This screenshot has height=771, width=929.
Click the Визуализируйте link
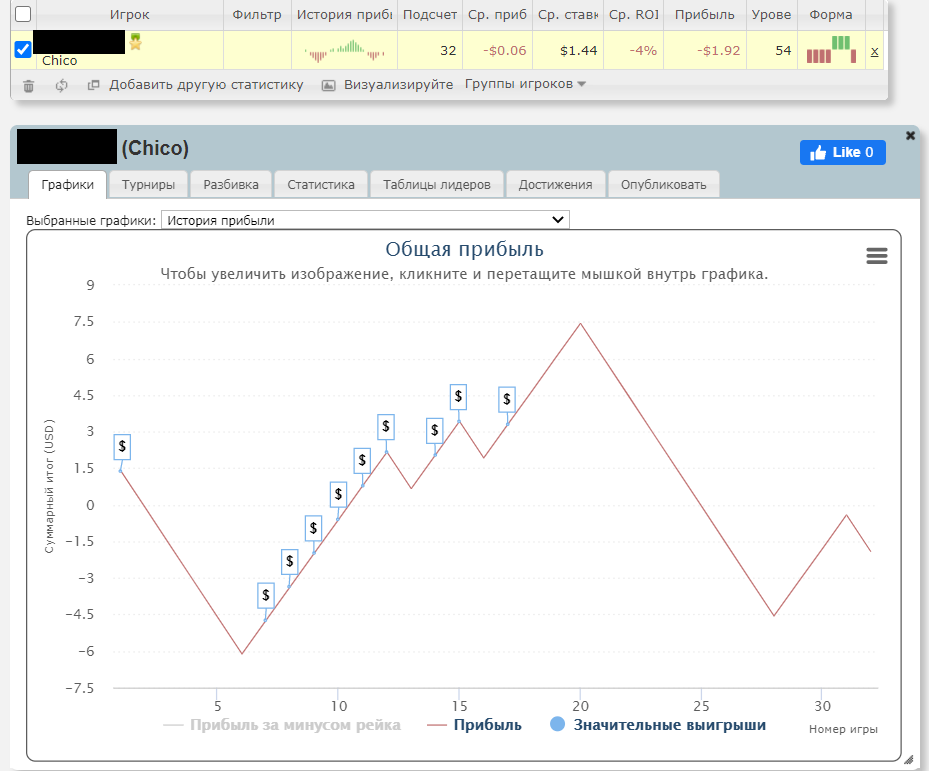(398, 85)
